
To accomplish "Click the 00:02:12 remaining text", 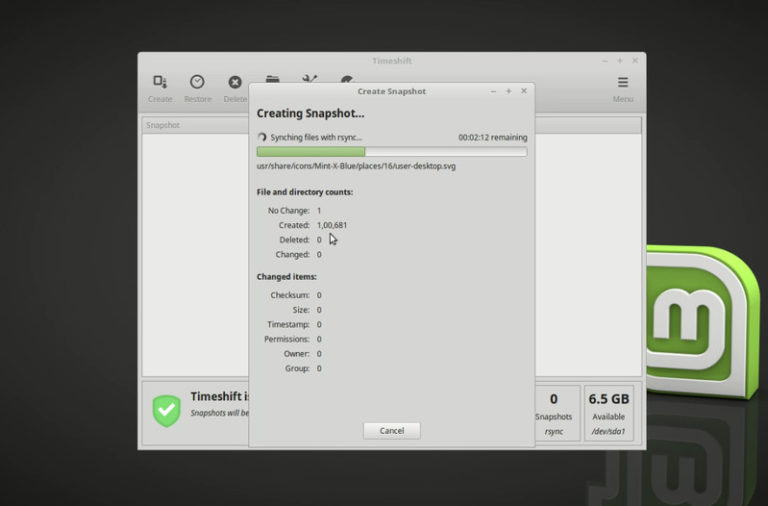I will 493,138.
